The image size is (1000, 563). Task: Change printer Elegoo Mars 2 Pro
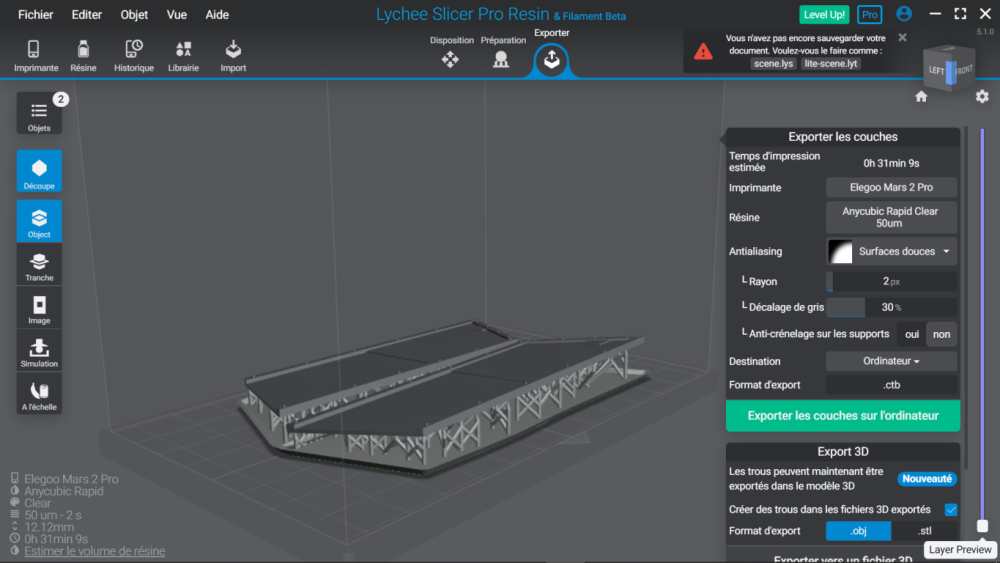[x=891, y=187]
